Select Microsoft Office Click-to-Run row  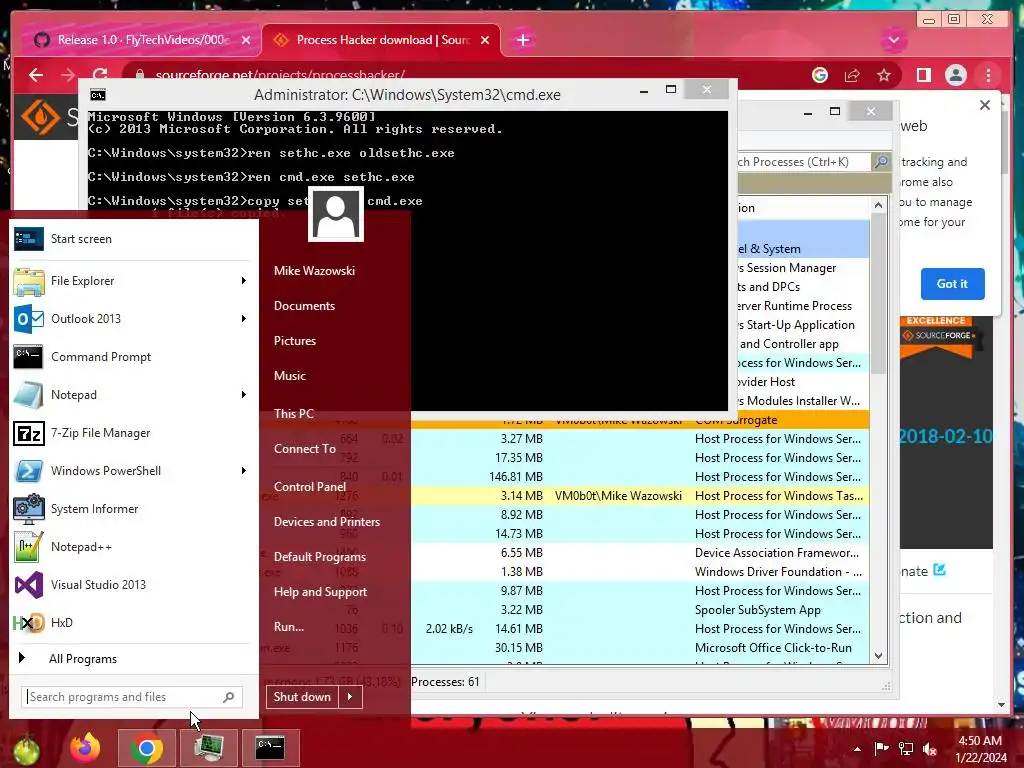[x=640, y=648]
